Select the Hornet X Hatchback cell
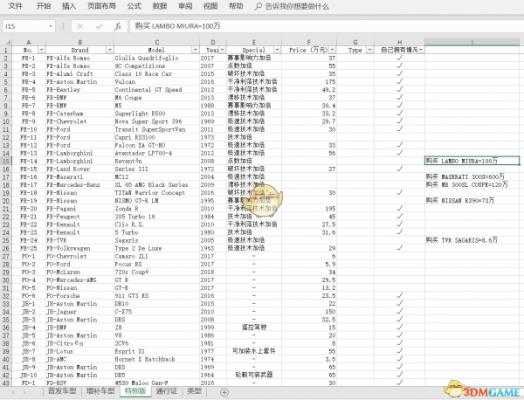The height and width of the screenshot is (400, 524). [157, 359]
